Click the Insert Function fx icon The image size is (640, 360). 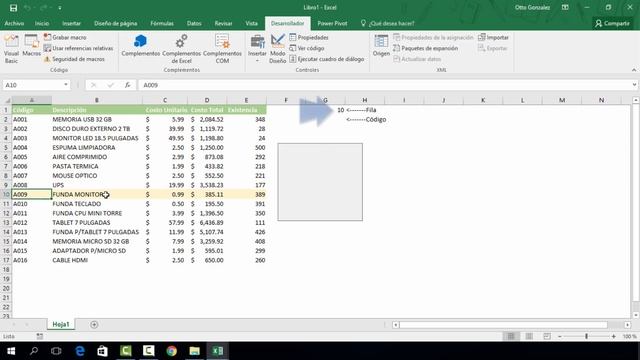pos(127,85)
